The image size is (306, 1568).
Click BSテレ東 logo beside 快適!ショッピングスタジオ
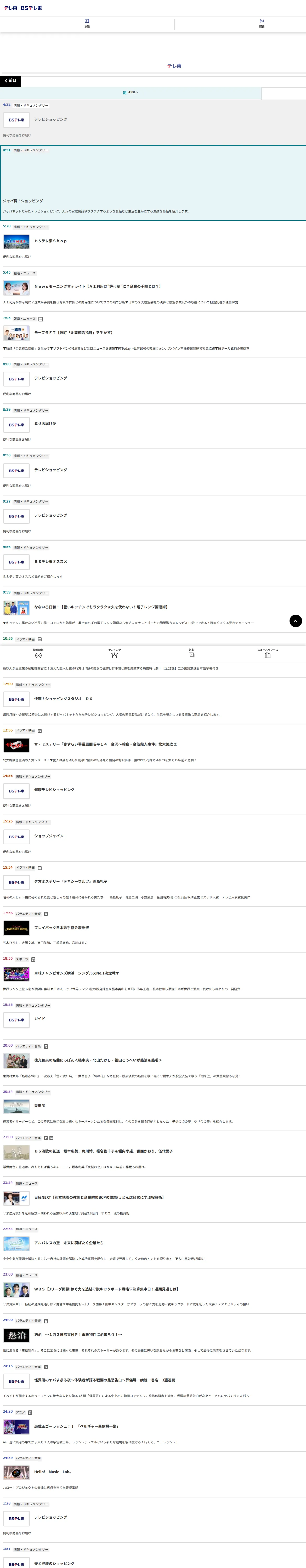(x=16, y=699)
